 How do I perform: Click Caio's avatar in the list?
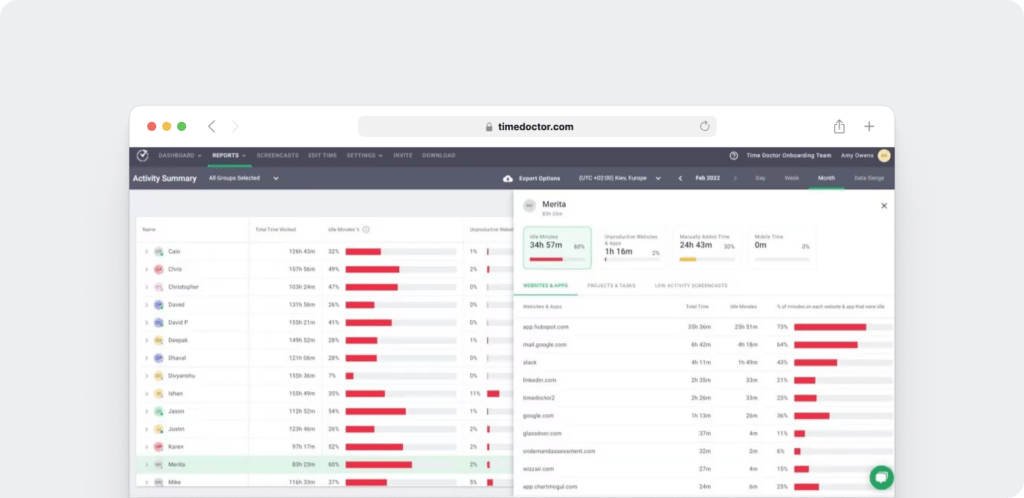pos(159,251)
